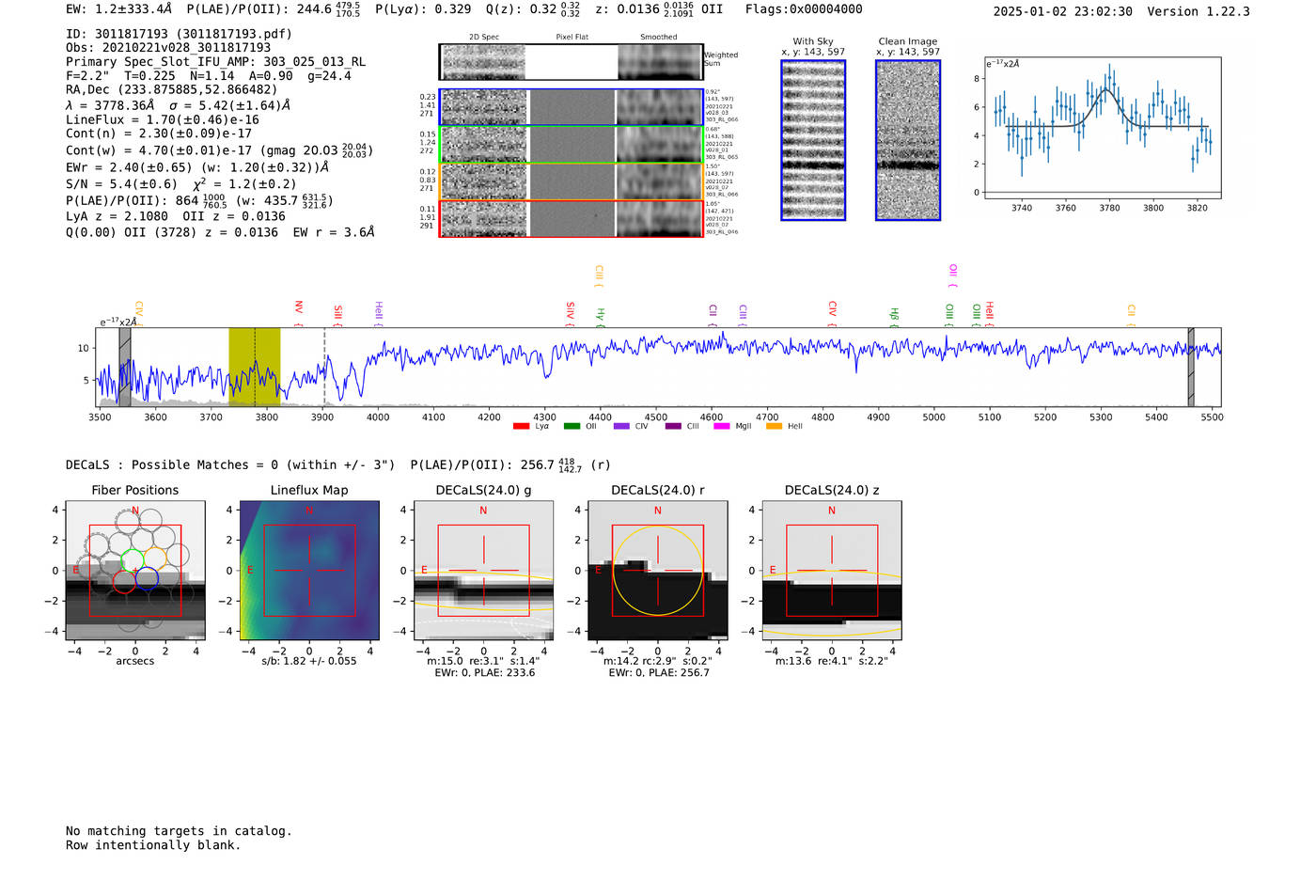Viewport: 1316px width, 896px height.
Task: Select the magenta MgII legend swatch
Action: coord(722,427)
